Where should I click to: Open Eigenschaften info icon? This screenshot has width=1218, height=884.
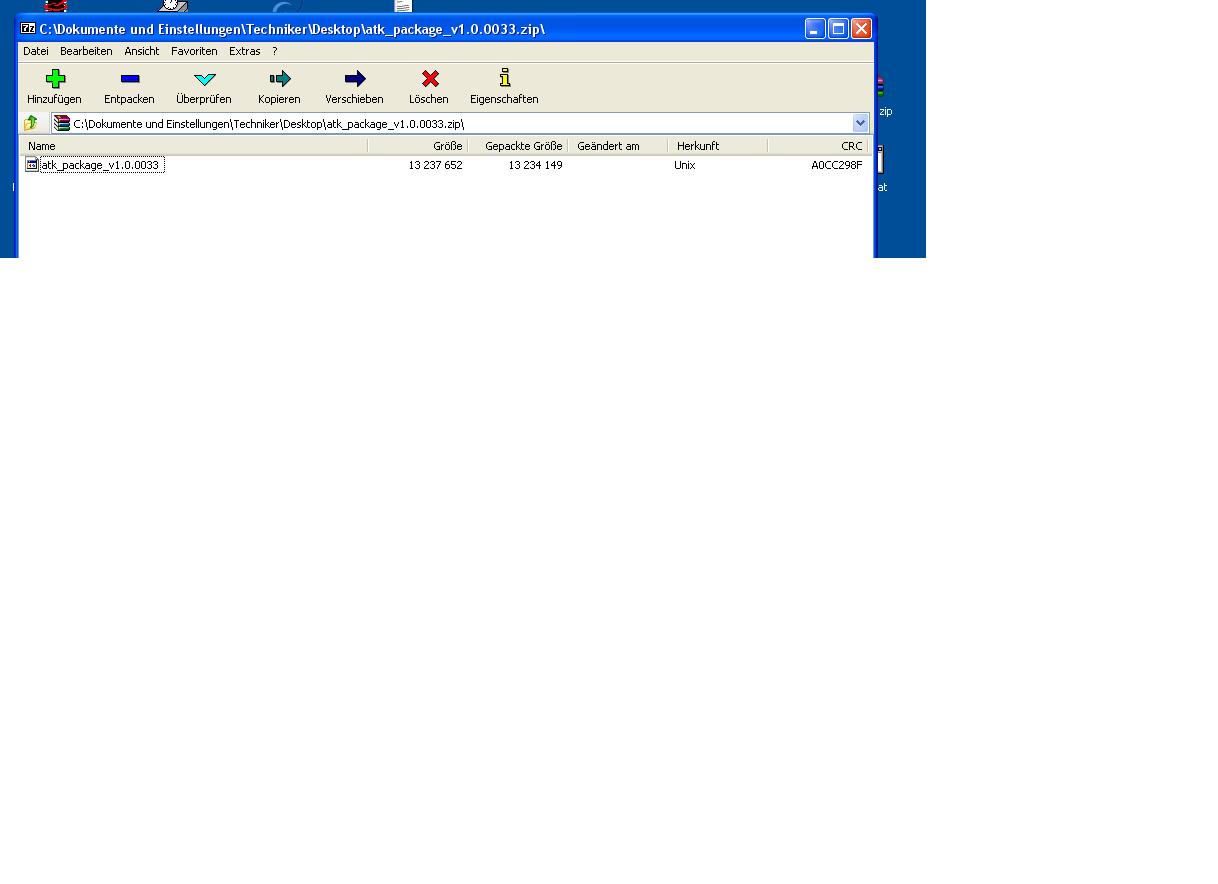(504, 79)
